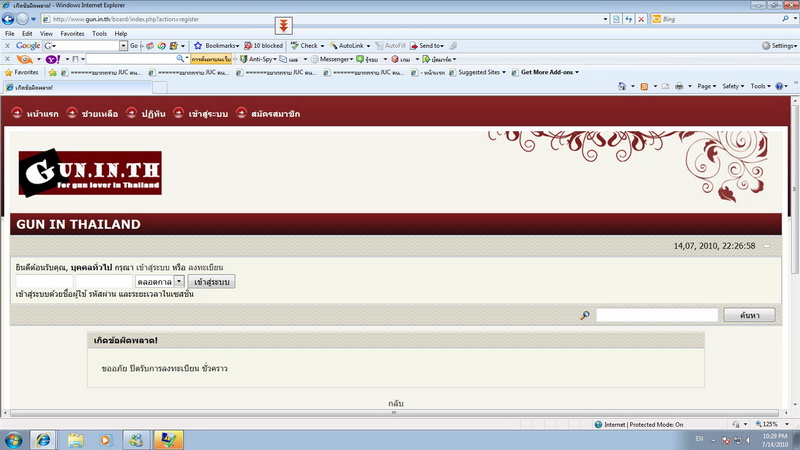Open the Favorites menu in menu bar
This screenshot has width=800, height=450.
point(71,33)
